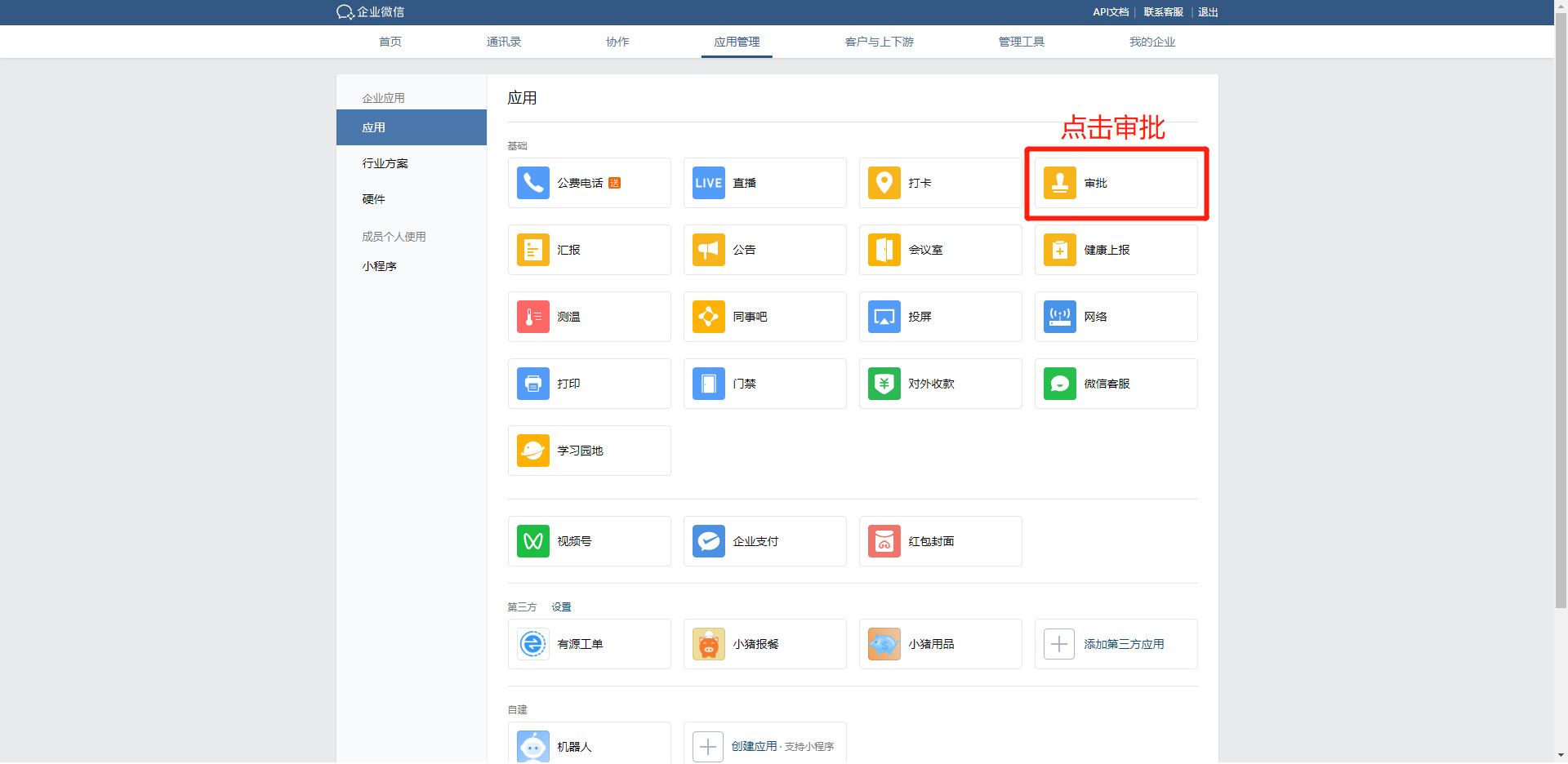
Task: Click the 设置 link beside 第三方
Action: pyautogui.click(x=561, y=607)
